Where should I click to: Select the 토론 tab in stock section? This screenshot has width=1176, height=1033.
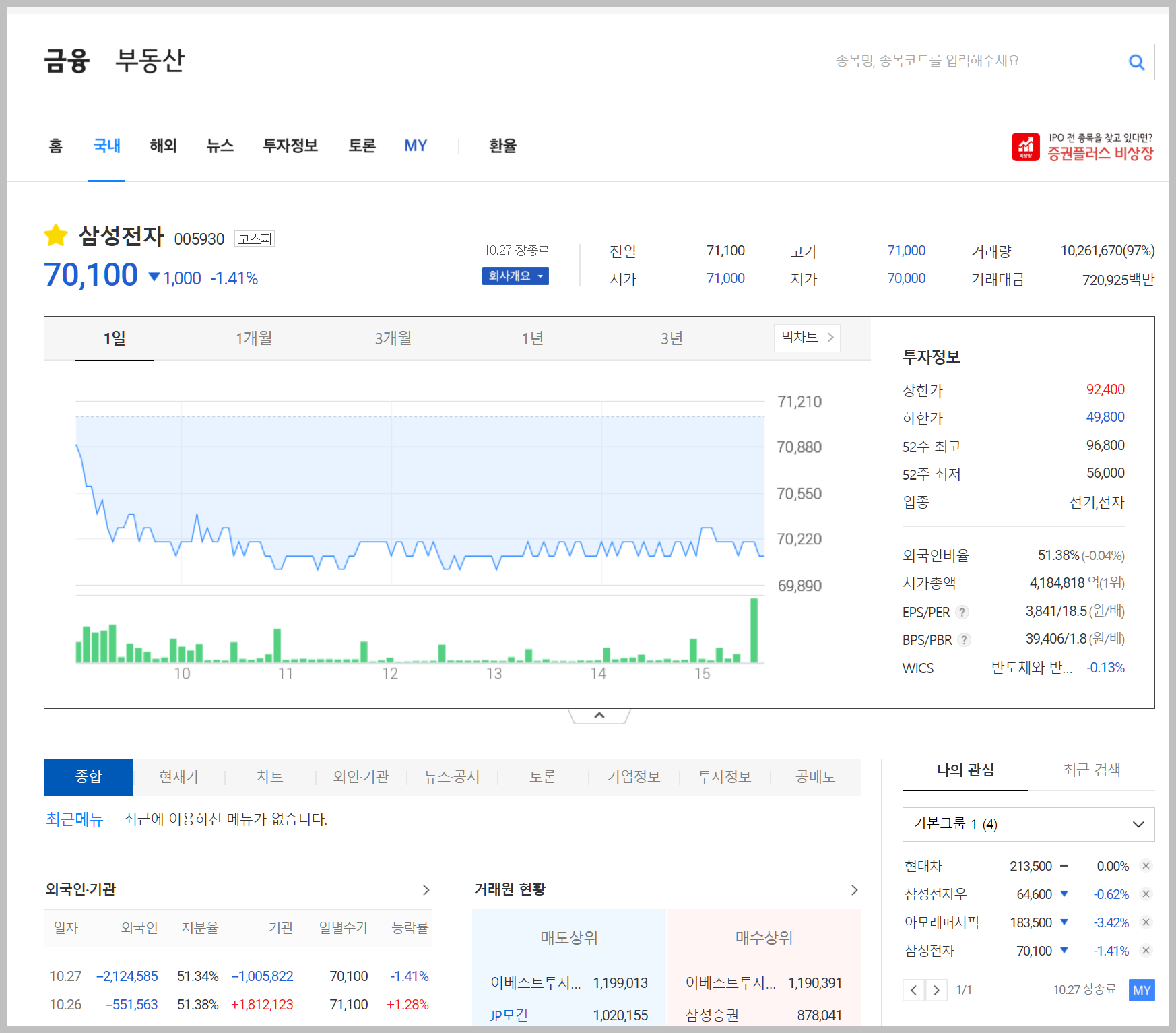coord(543,777)
